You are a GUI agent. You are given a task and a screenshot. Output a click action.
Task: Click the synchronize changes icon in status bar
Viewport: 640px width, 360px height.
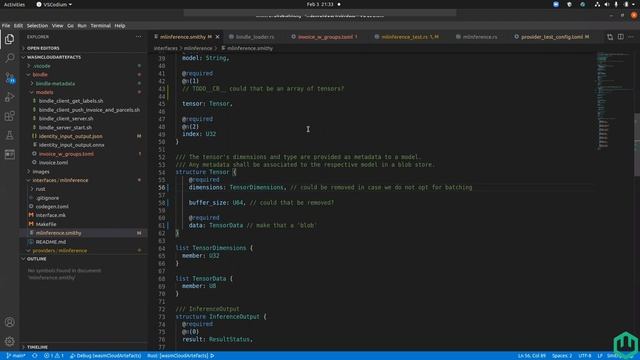pos(35,356)
